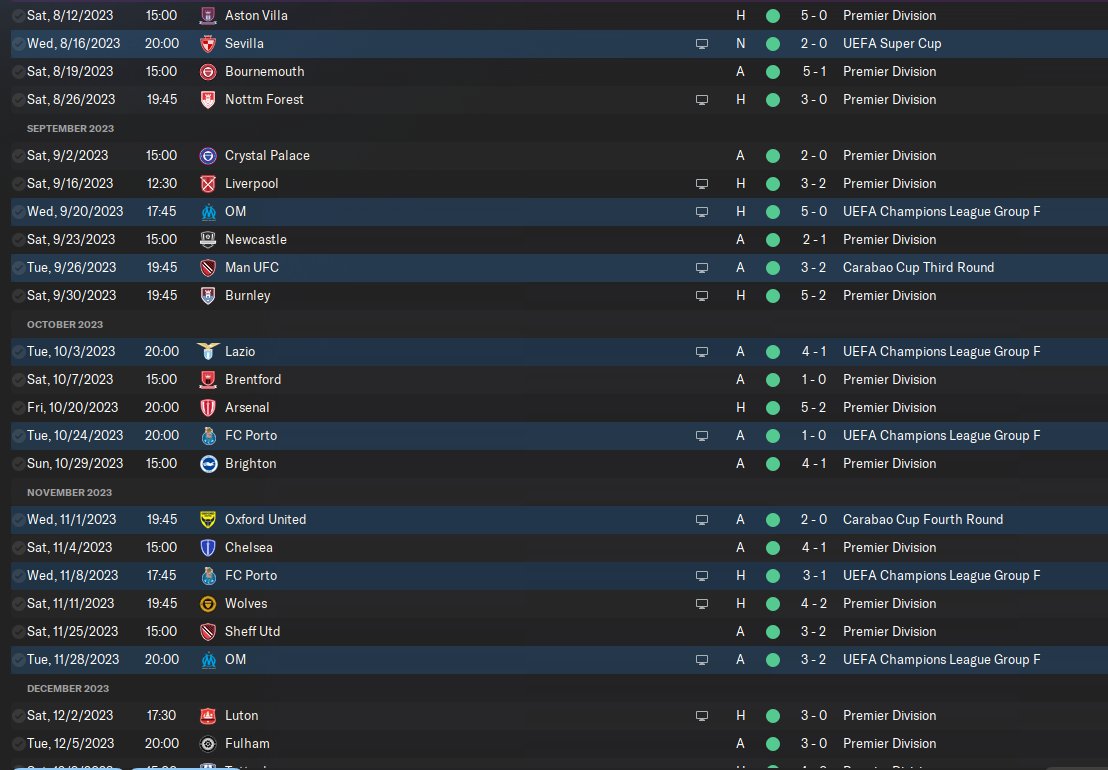
Task: Open the UEFA Super Cup competition link
Action: [x=892, y=44]
